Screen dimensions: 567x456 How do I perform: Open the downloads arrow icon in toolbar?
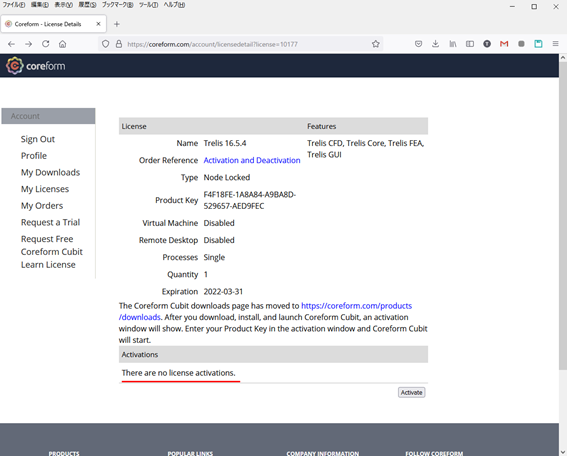[x=435, y=44]
